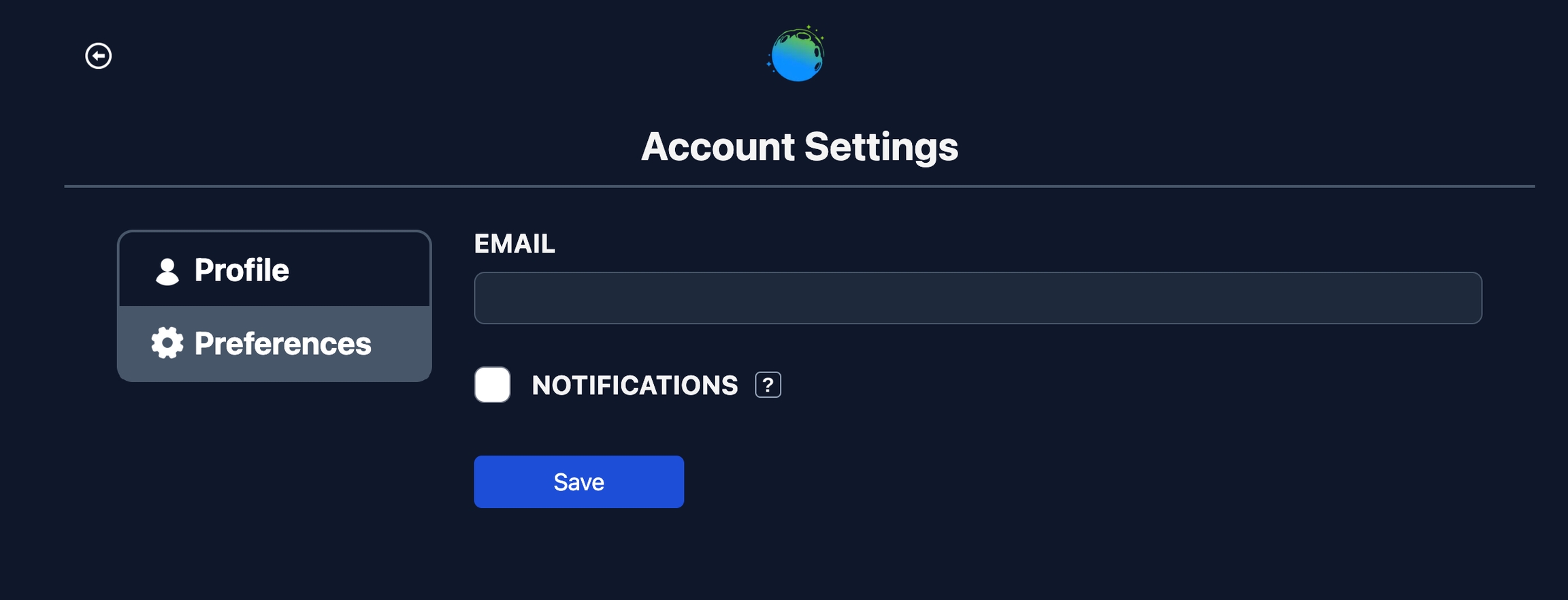This screenshot has height=600, width=1568.
Task: Return to the previous page
Action: point(99,56)
